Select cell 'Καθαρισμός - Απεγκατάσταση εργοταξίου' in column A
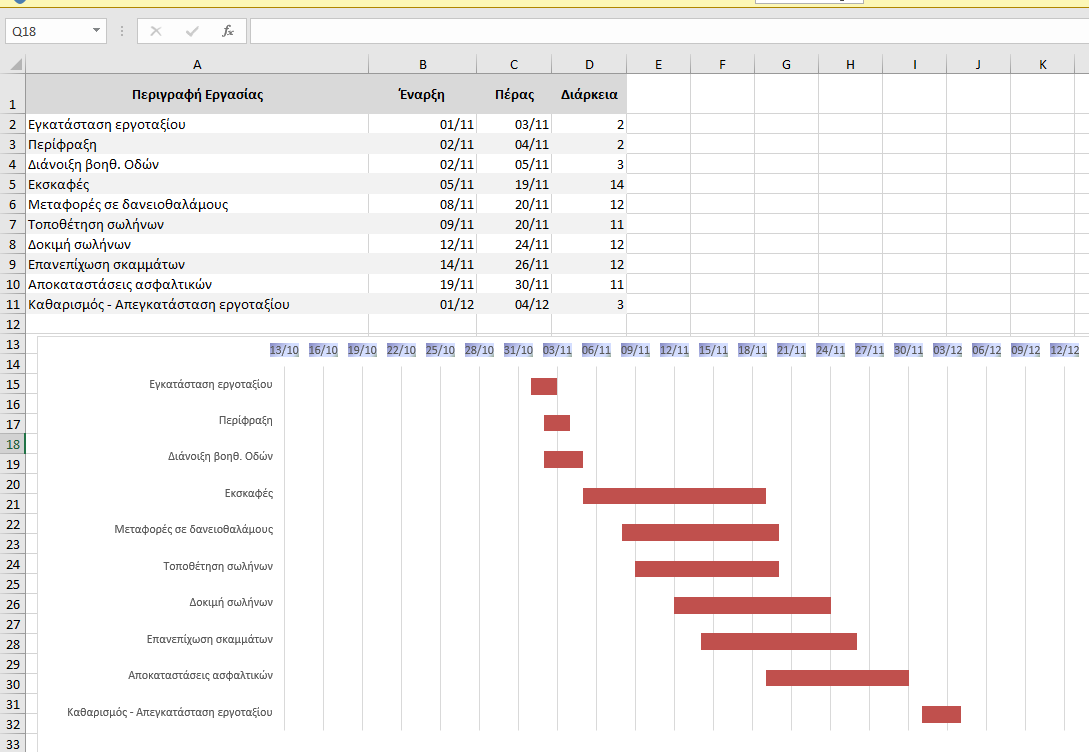 tap(197, 305)
